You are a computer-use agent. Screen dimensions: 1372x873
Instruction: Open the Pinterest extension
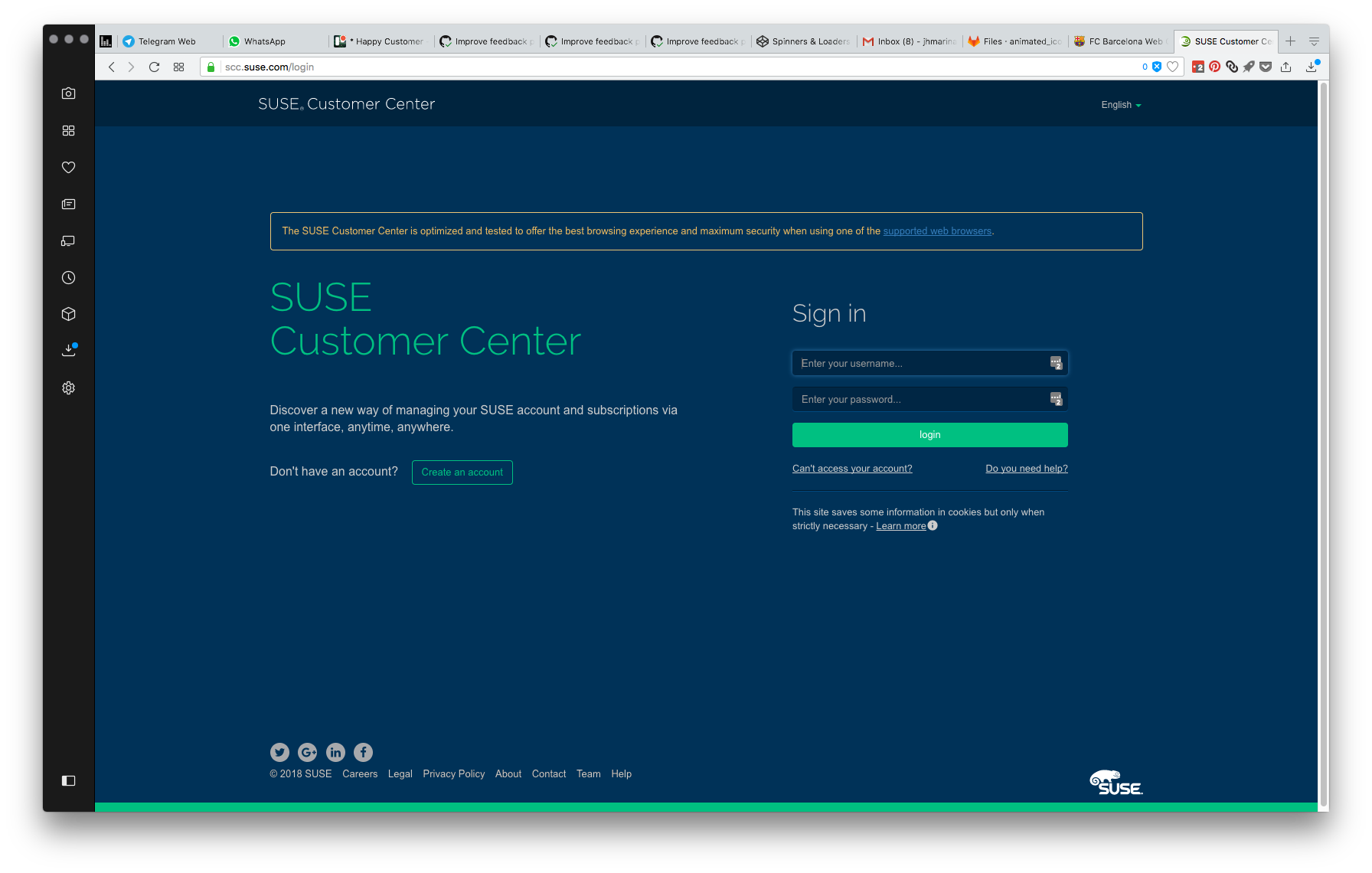(x=1214, y=67)
